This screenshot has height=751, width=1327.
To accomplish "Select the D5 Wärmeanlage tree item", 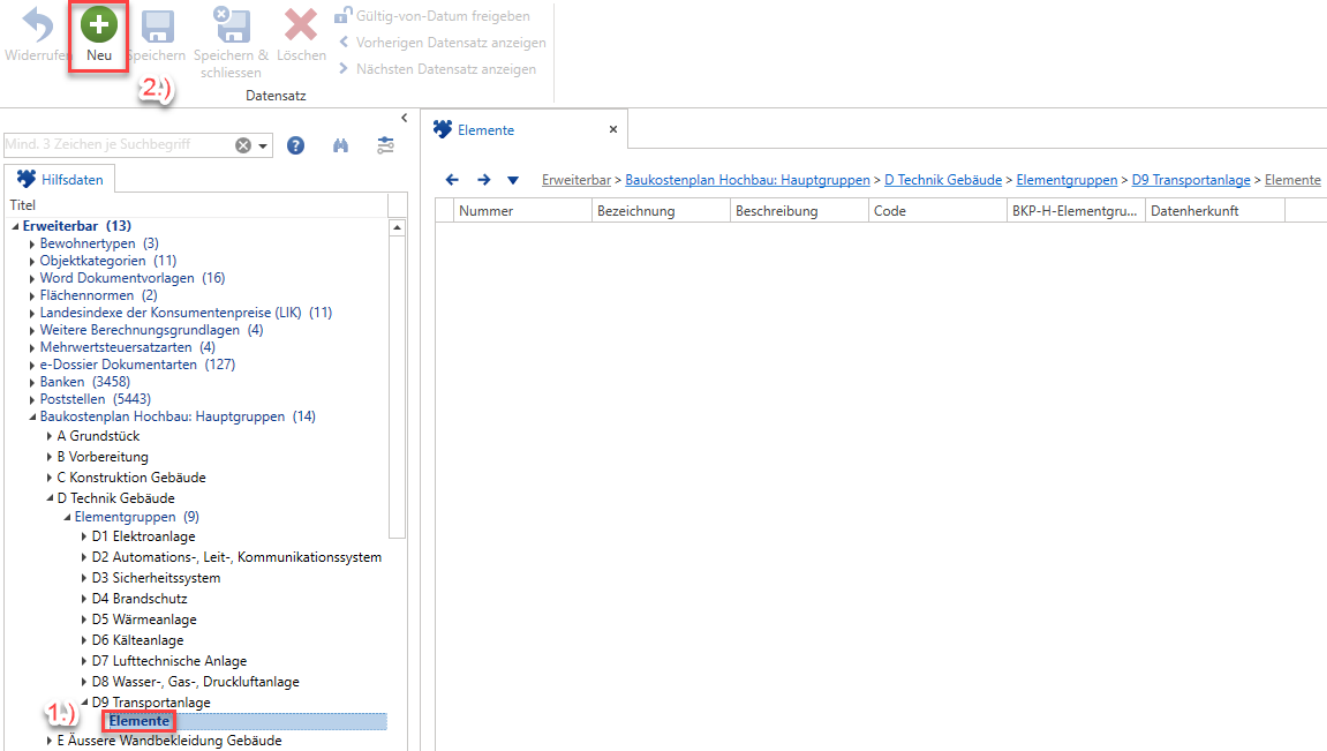I will click(x=144, y=620).
